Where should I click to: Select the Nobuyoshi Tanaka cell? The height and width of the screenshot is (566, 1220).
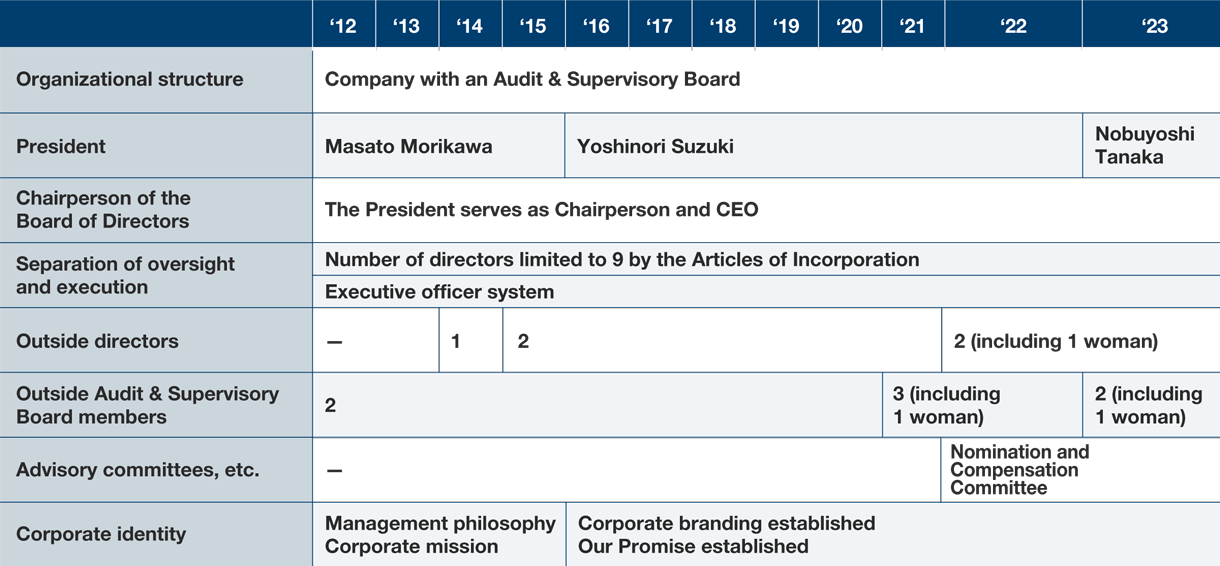pyautogui.click(x=1152, y=146)
